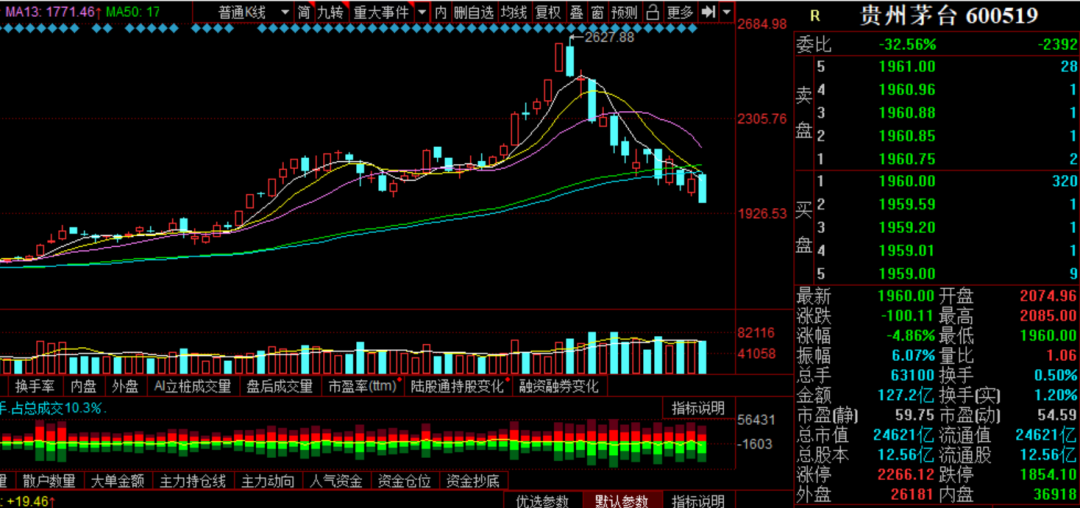Open the dropdown arrow after the jump-to-latest icon
This screenshot has width=1080, height=508.
click(x=725, y=12)
